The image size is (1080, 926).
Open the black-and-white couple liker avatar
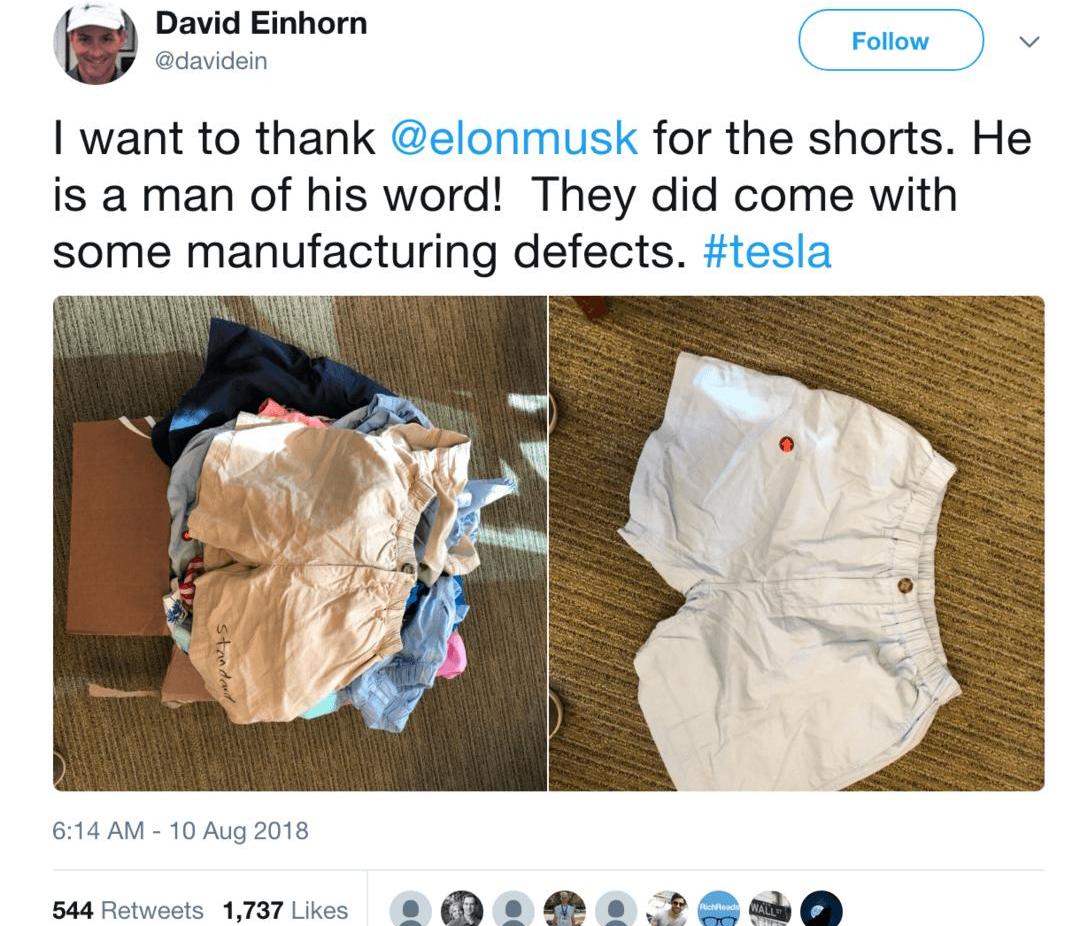461,909
